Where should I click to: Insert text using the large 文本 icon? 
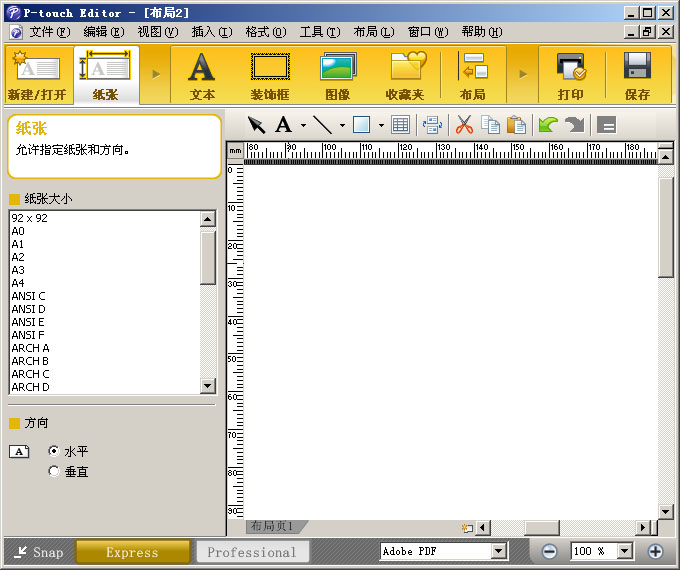(x=202, y=75)
